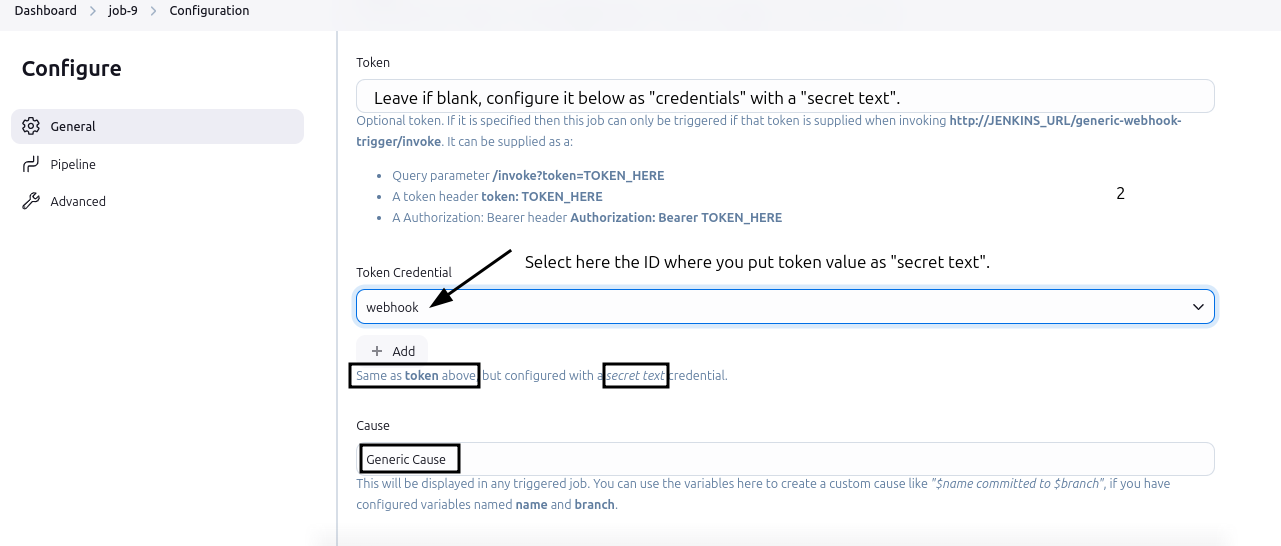Screen dimensions: 1281x546
Task: Click the Configuration breadcrumb item
Action: (209, 11)
